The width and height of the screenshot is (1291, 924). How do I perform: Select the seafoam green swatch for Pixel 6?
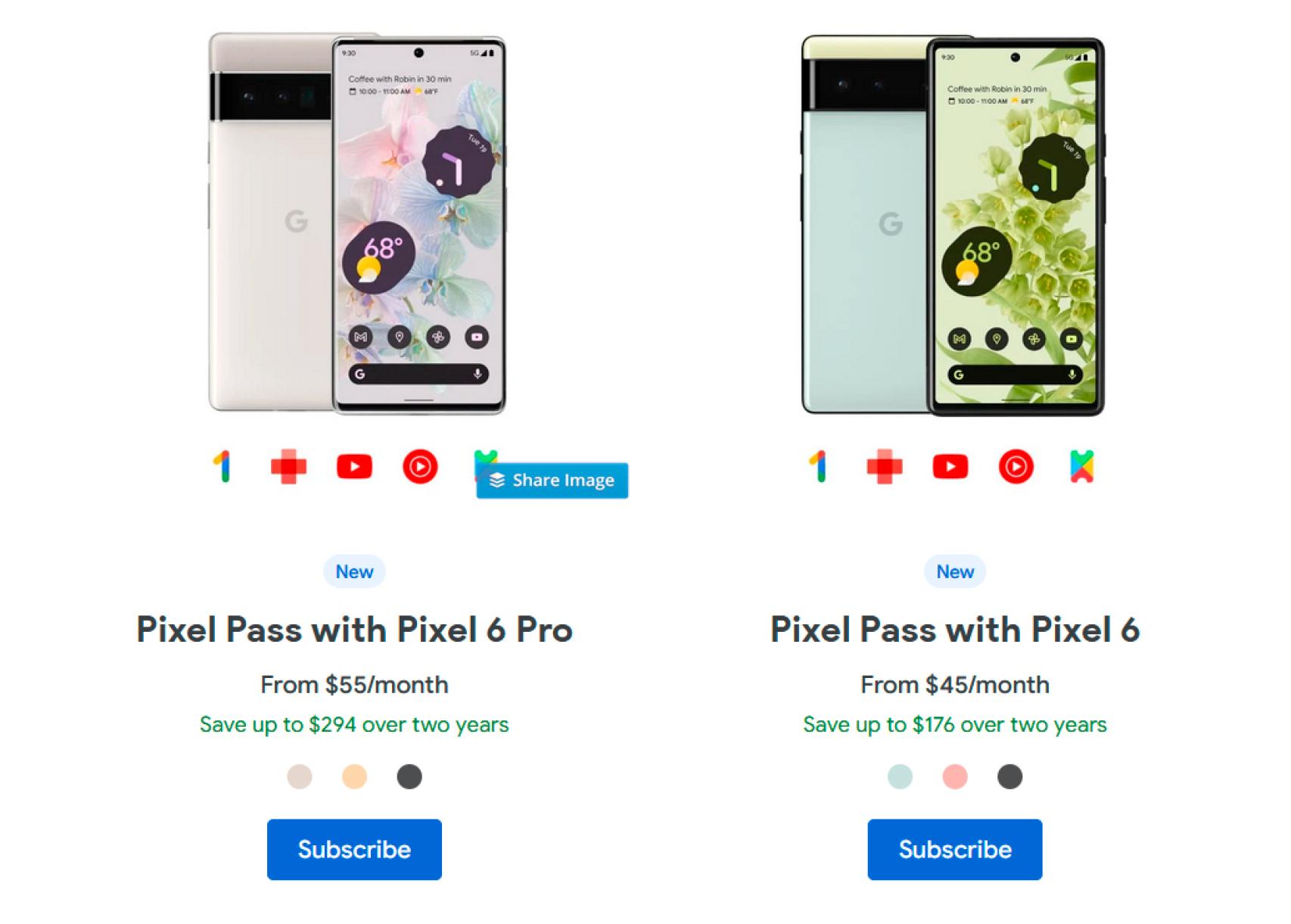(x=900, y=776)
